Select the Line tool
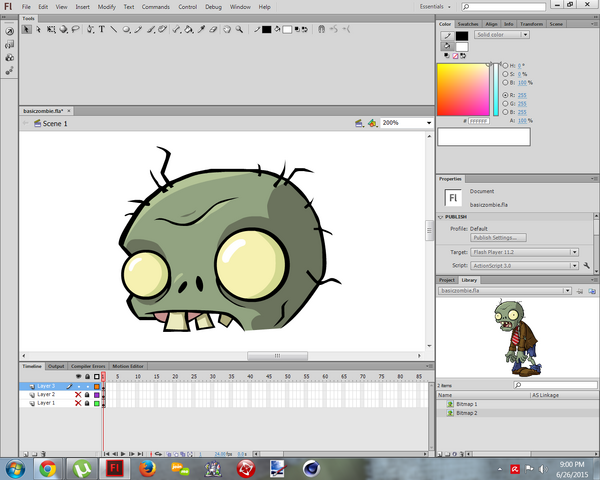 (114, 29)
